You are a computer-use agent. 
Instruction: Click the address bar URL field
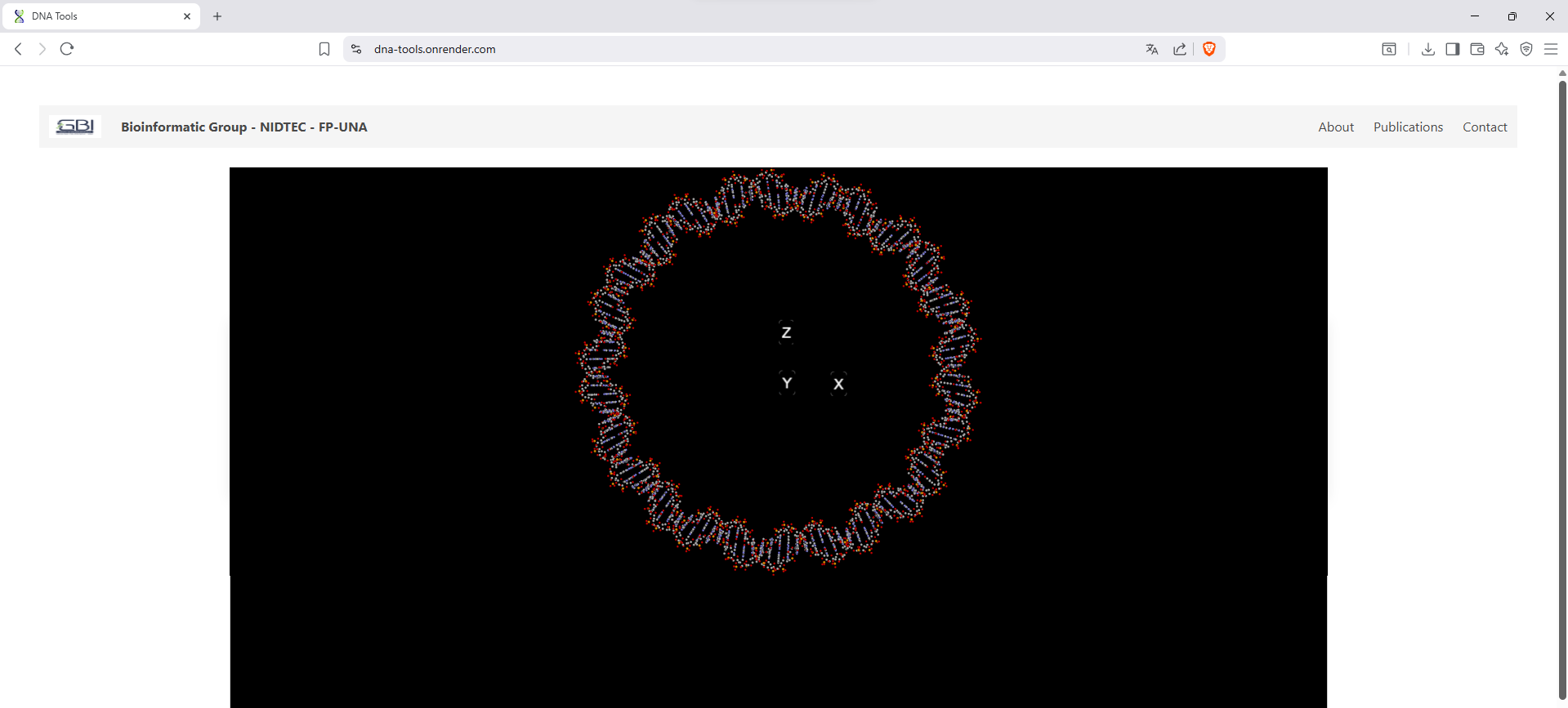tap(654, 49)
